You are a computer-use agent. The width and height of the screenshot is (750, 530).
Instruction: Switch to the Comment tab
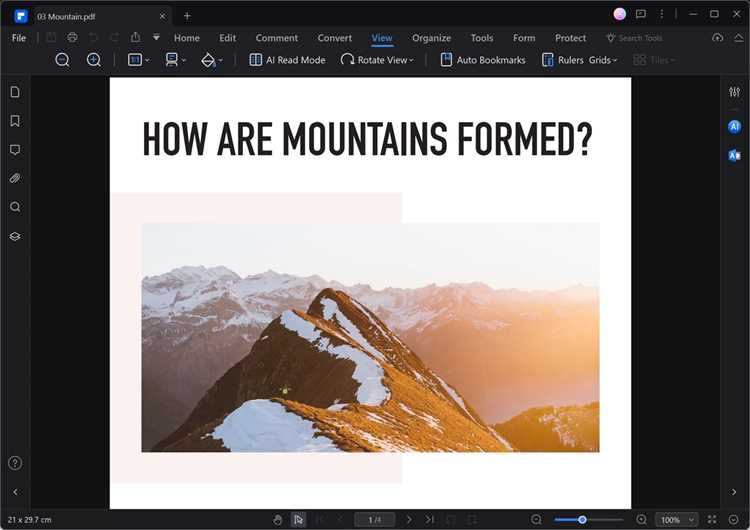pyautogui.click(x=276, y=38)
